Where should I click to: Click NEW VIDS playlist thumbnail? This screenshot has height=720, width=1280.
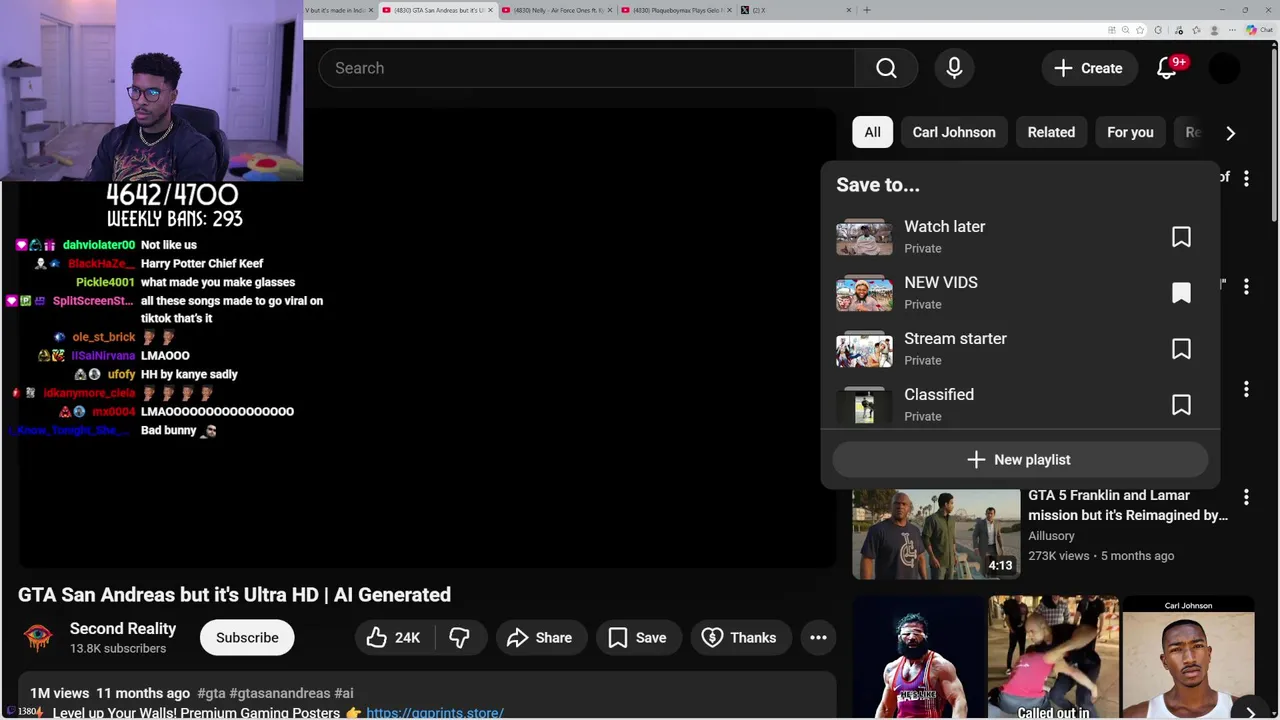pos(864,293)
